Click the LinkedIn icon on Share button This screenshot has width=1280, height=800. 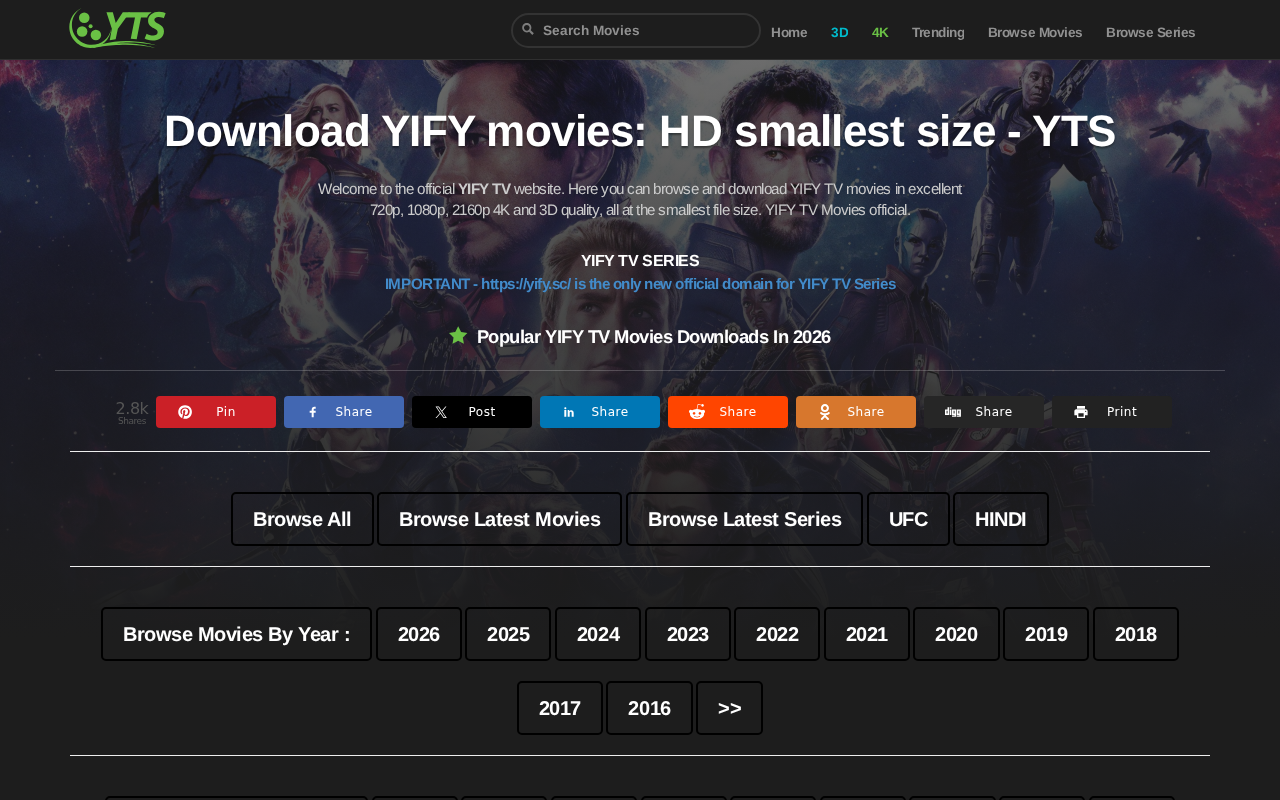(569, 412)
